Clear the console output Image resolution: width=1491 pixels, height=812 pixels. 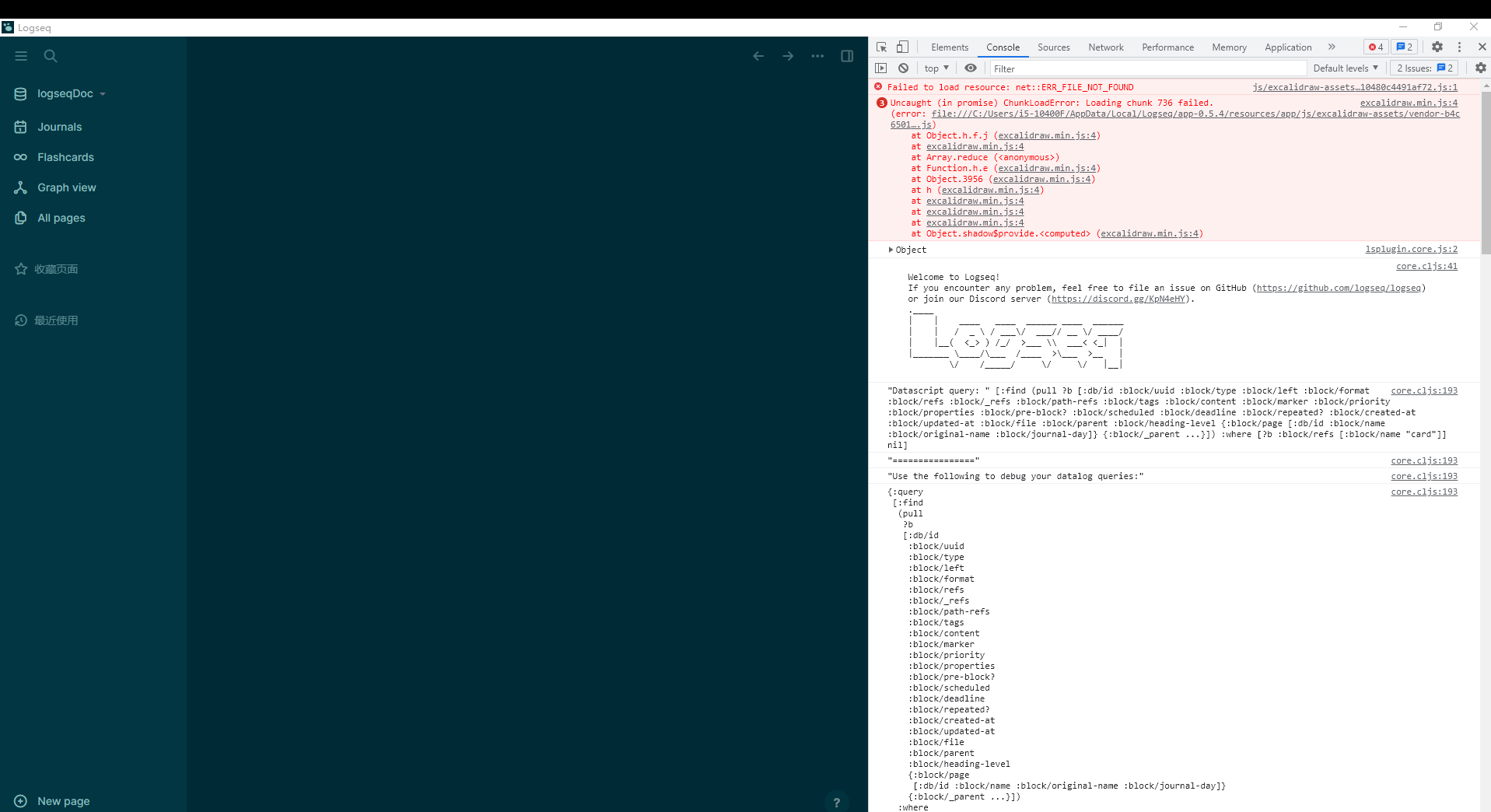[903, 68]
